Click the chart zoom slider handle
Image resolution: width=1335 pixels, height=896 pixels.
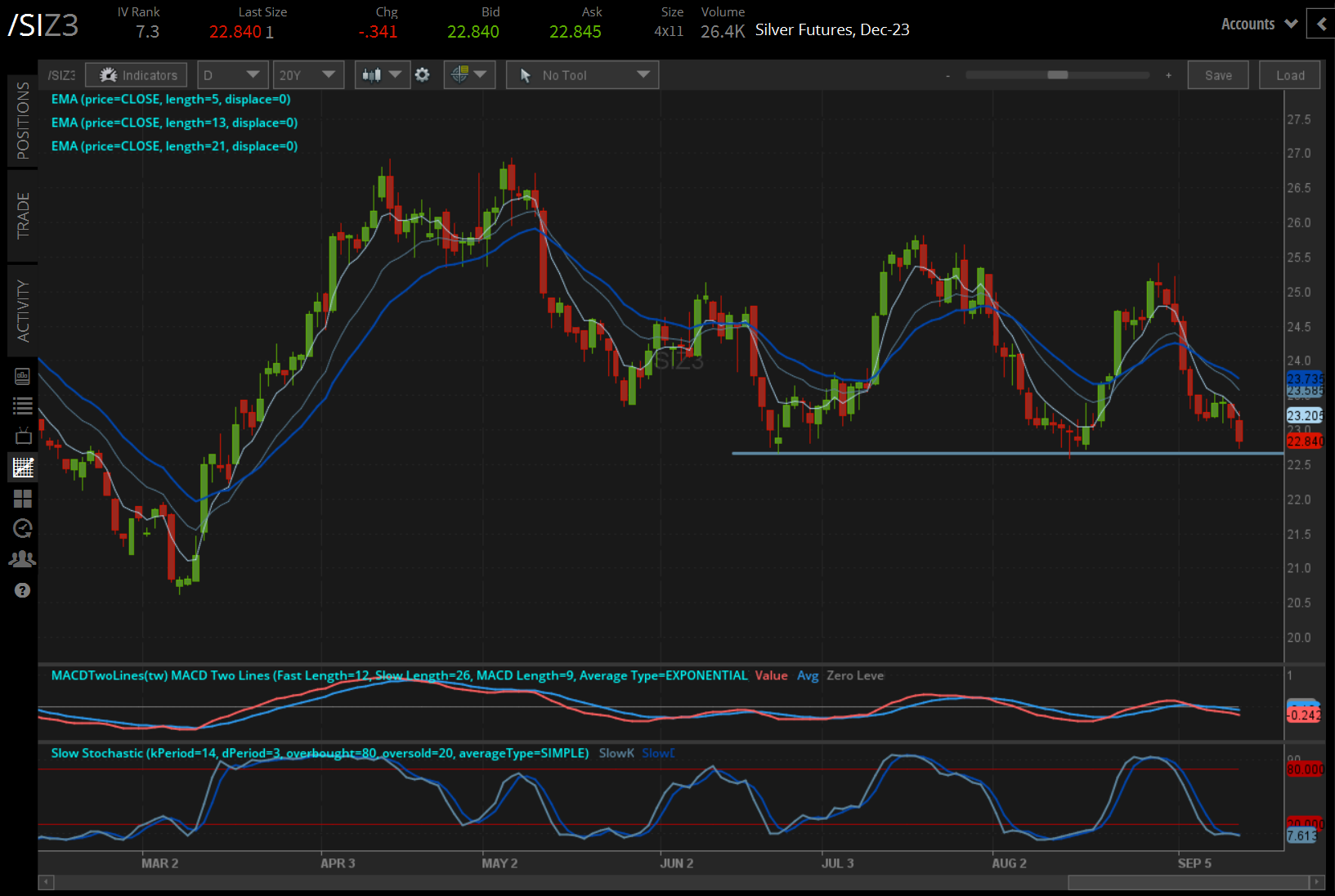(x=1057, y=75)
